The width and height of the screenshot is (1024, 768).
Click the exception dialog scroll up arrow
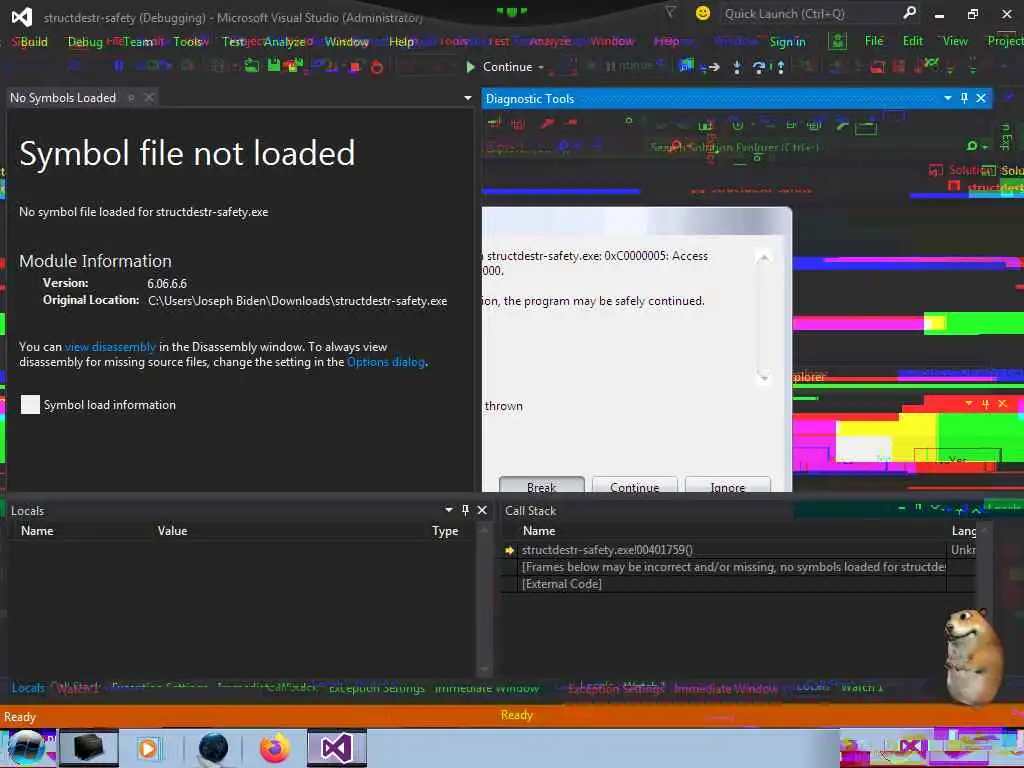point(763,258)
